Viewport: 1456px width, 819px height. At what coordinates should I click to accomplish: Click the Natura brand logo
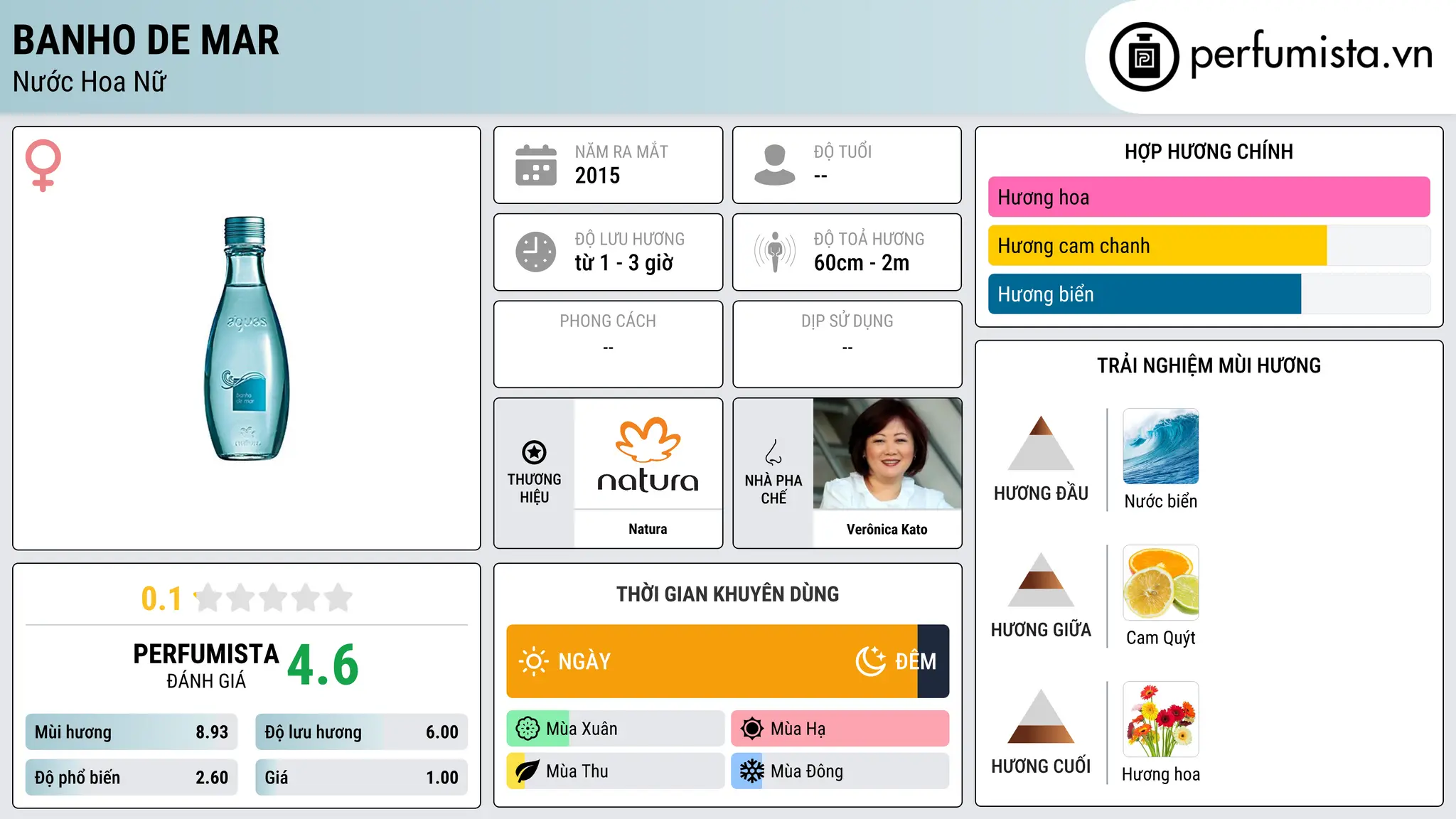coord(648,455)
